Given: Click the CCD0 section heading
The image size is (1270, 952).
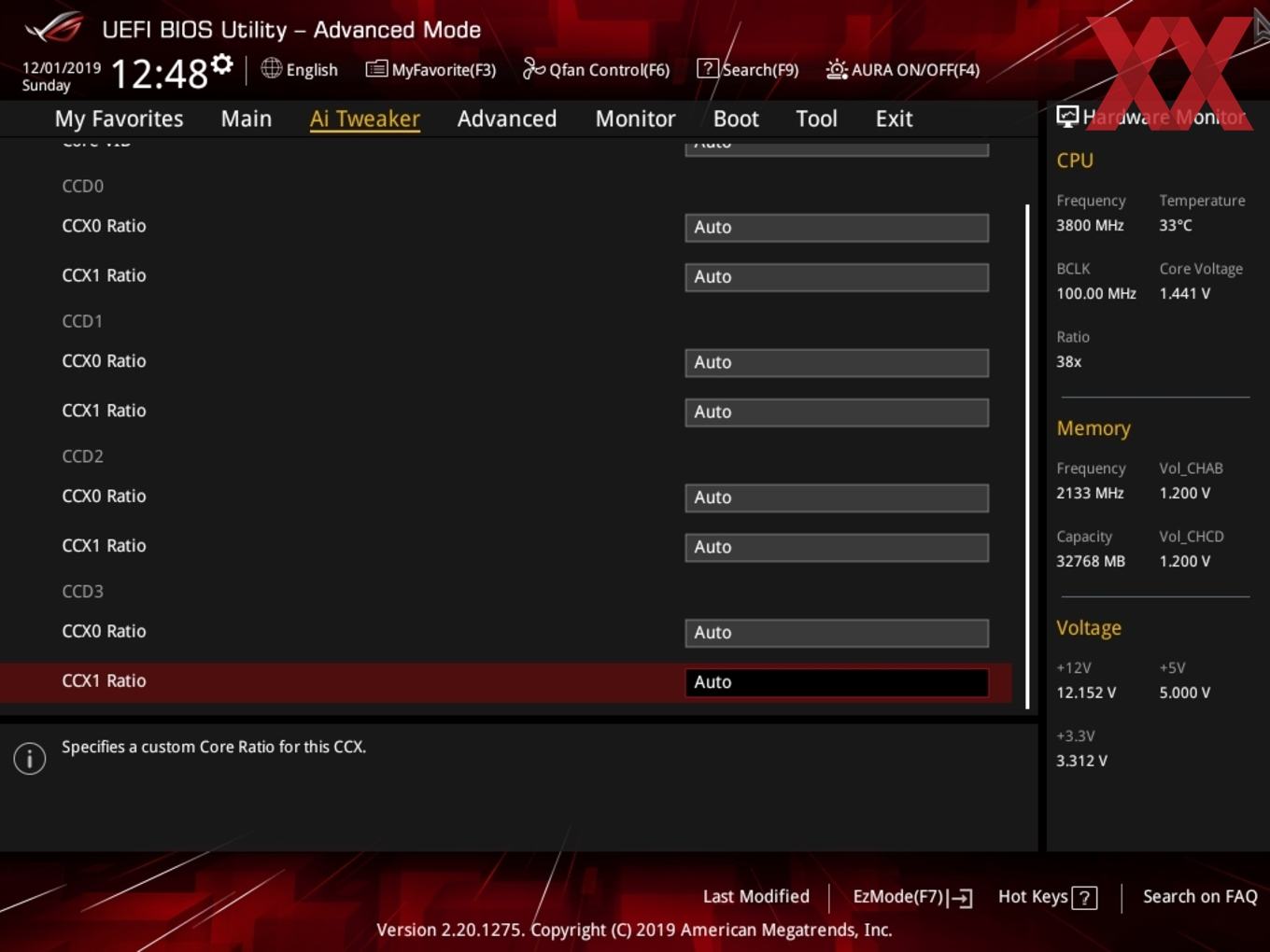Looking at the screenshot, I should pos(82,186).
